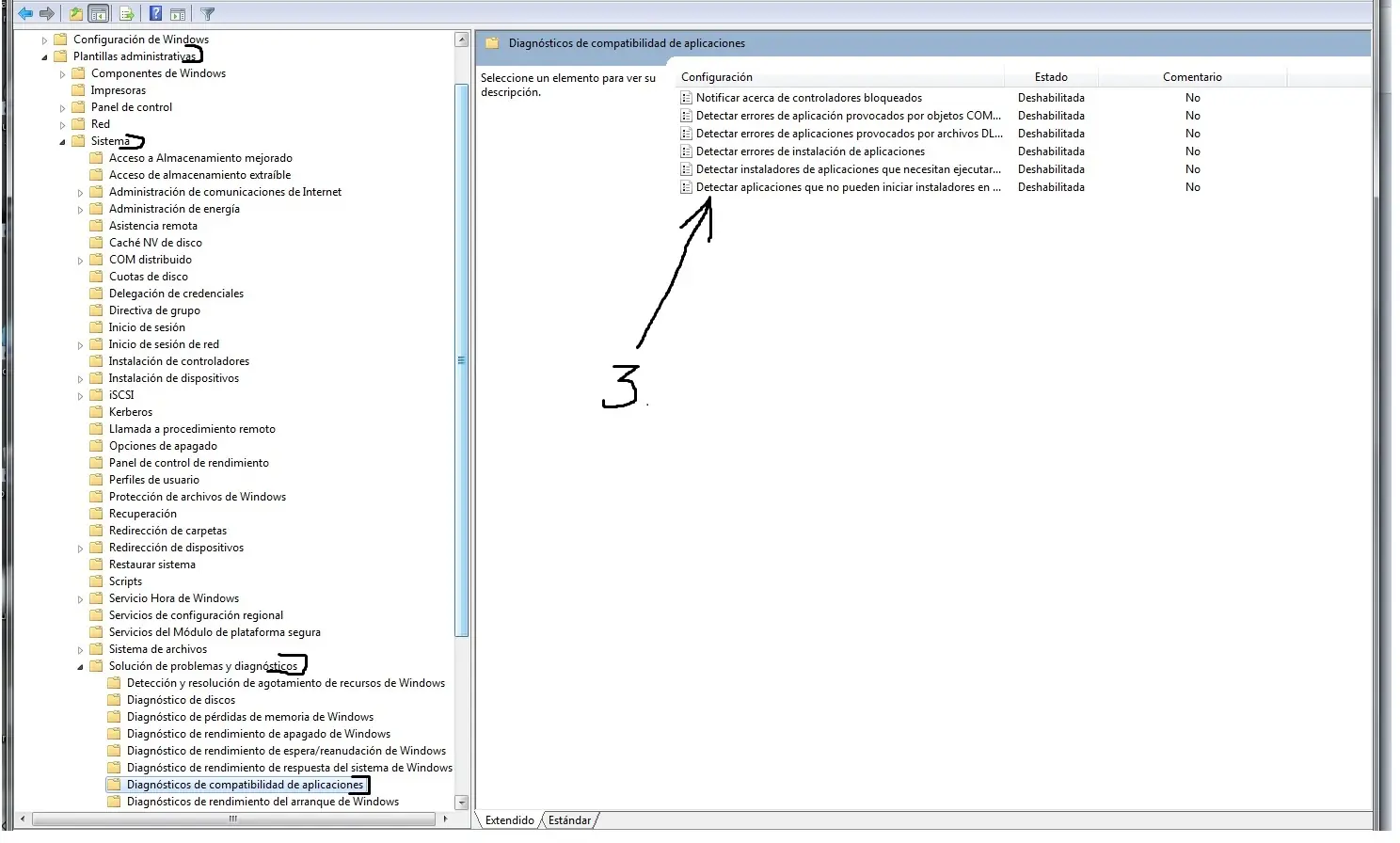
Task: Click the tree horizontal scrollbar left arrow
Action: point(23,819)
